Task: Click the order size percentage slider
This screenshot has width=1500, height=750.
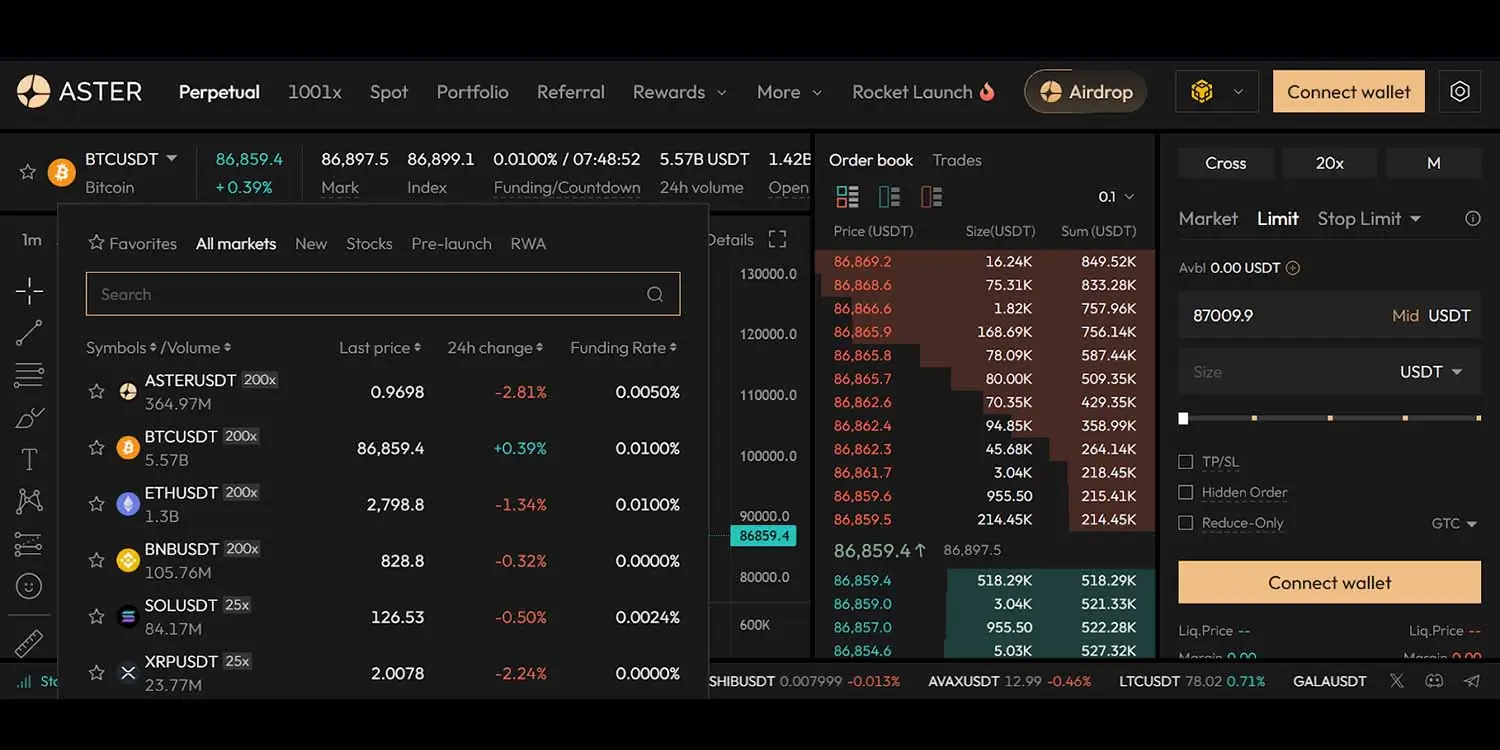Action: (x=1330, y=418)
